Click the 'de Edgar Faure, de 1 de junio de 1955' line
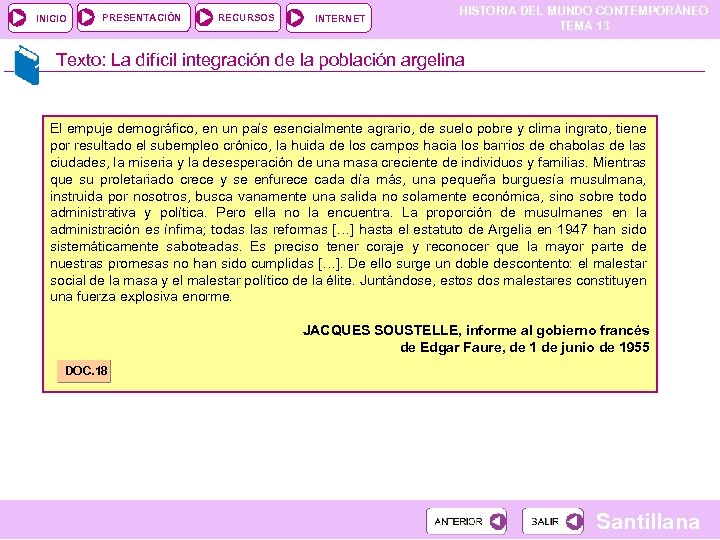This screenshot has height=540, width=720. [525, 347]
